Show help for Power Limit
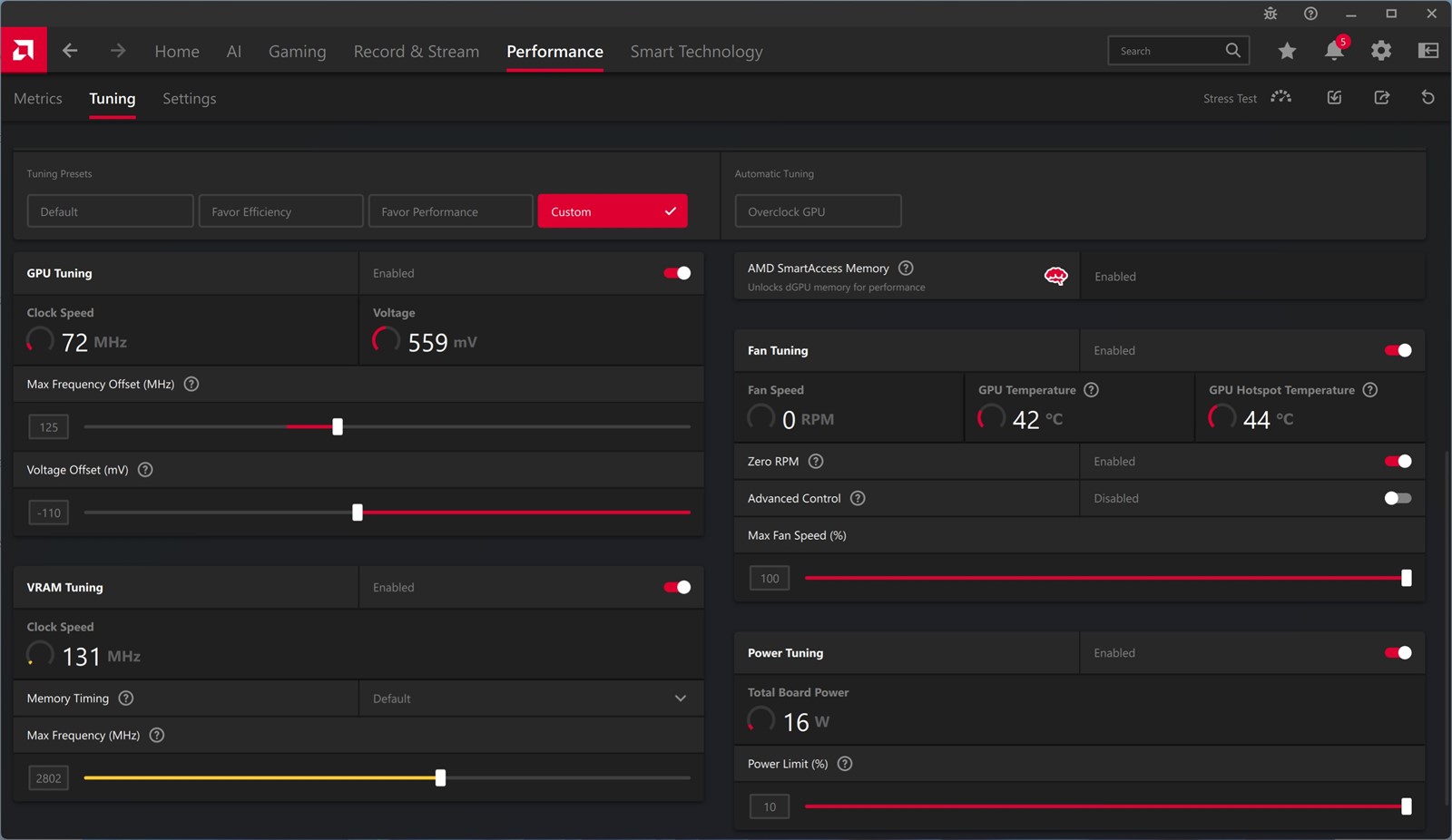 tap(845, 764)
